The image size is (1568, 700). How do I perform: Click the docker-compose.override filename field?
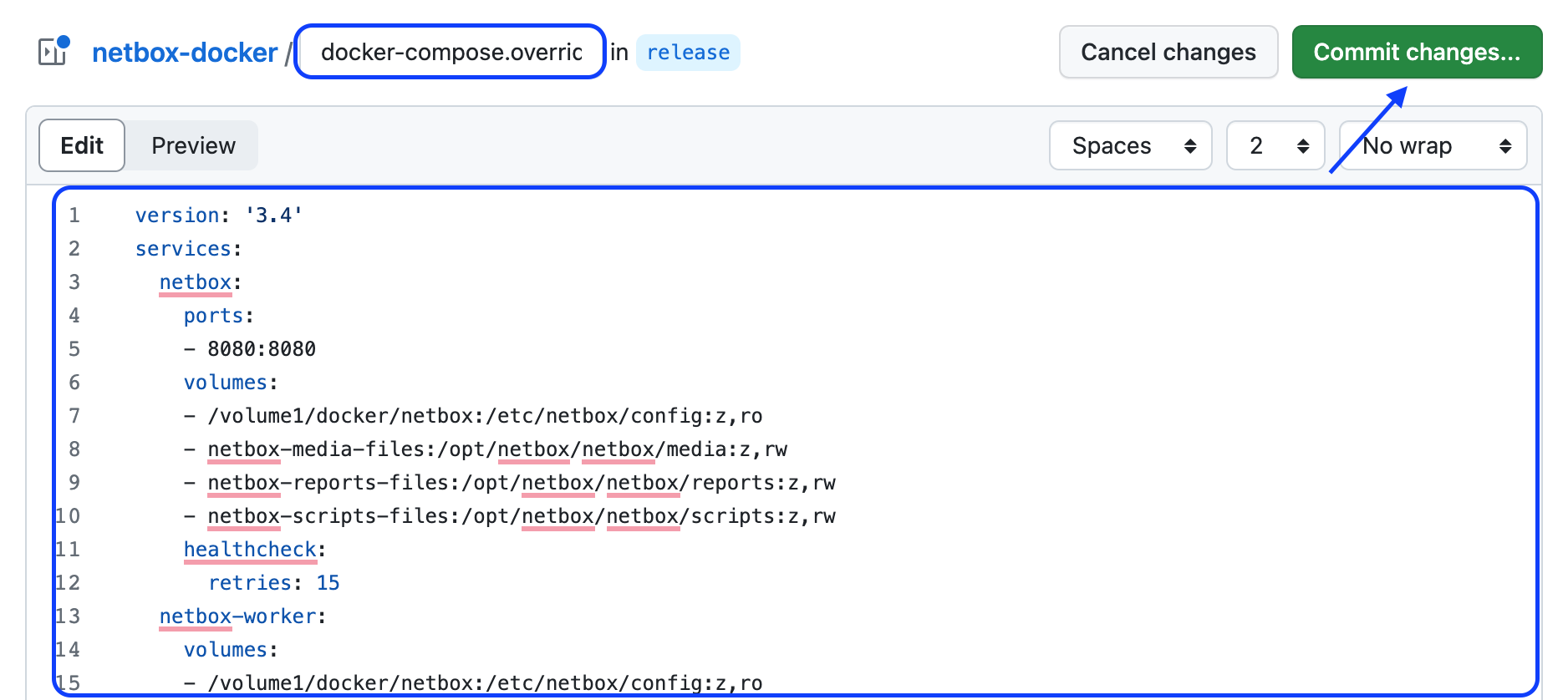[451, 52]
